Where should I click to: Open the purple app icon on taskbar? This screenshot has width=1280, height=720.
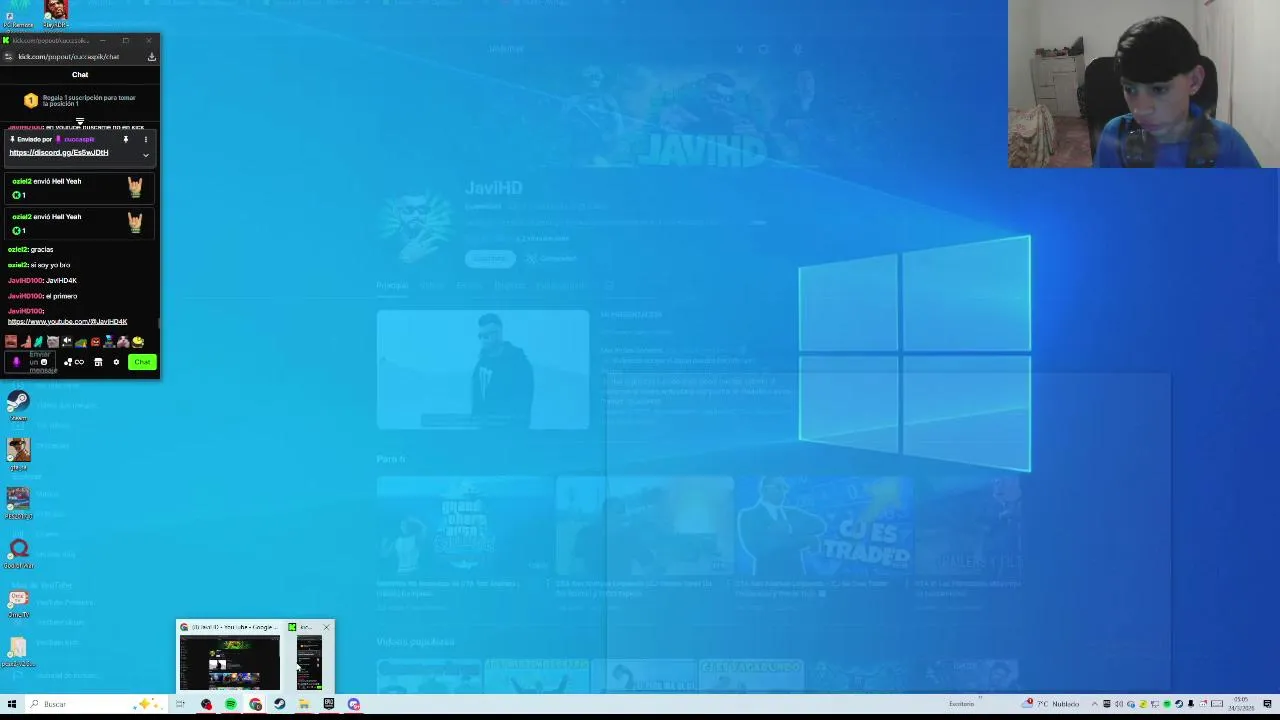point(353,704)
